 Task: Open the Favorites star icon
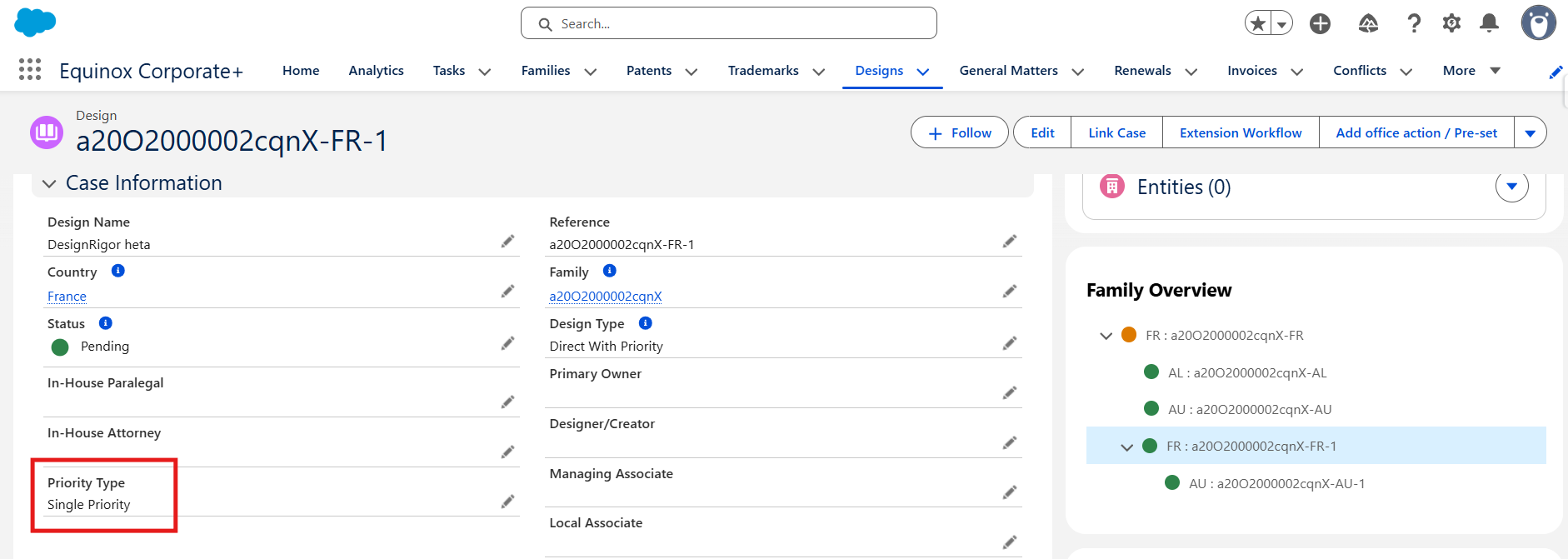pos(1258,23)
